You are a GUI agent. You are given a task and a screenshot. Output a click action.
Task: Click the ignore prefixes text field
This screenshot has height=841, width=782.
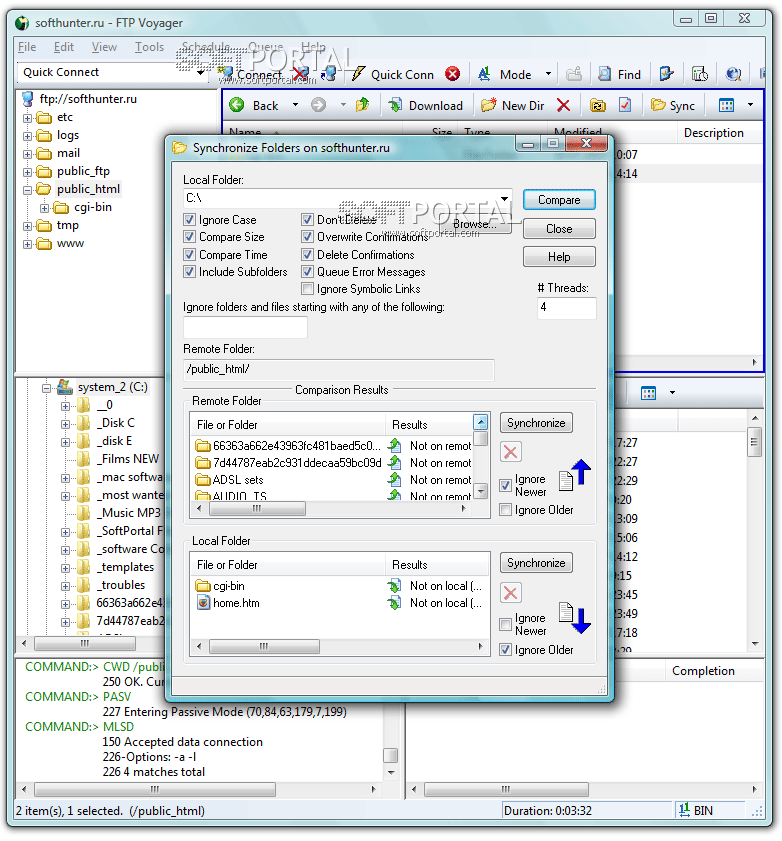click(245, 327)
